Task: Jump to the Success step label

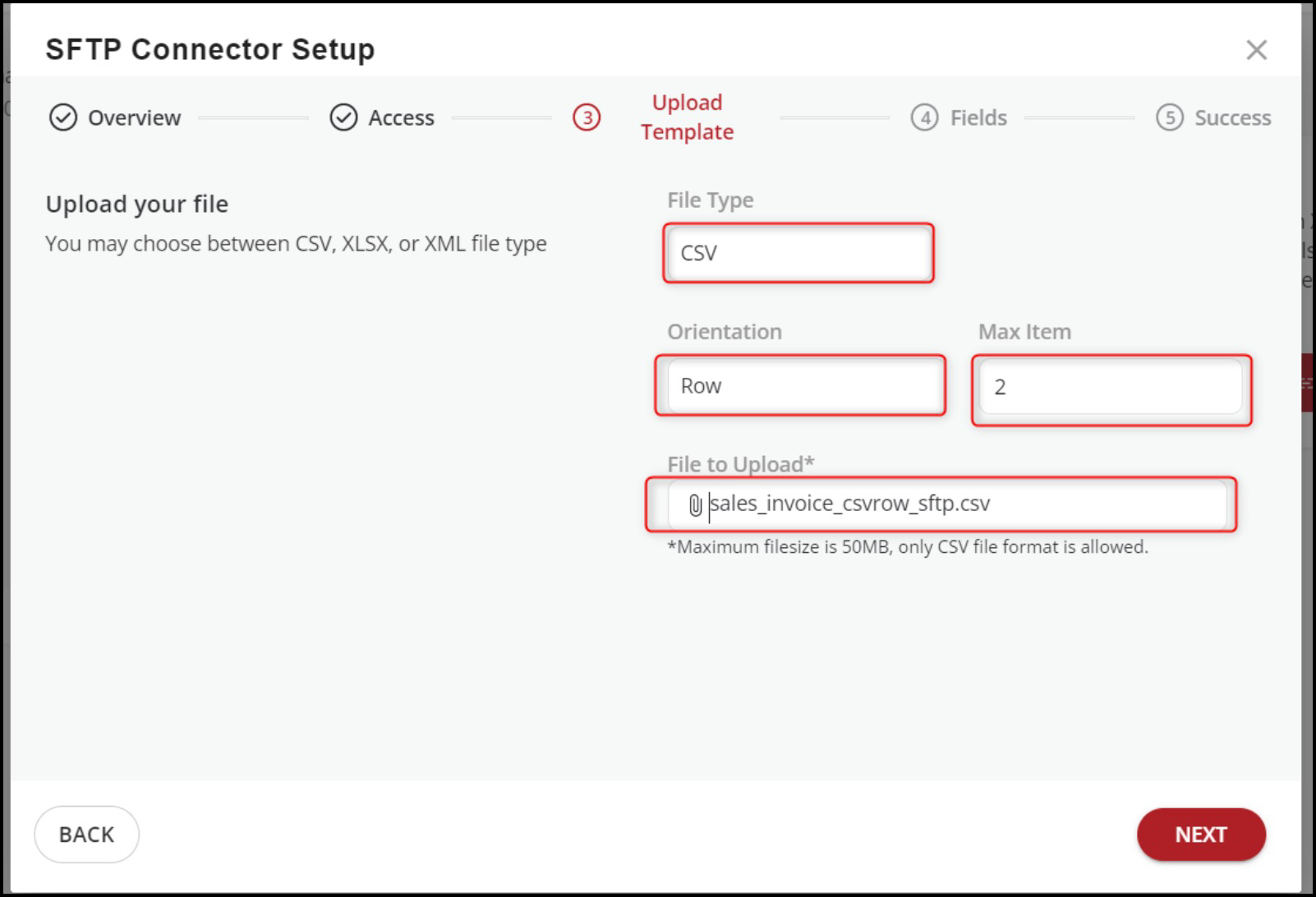Action: pos(1232,117)
